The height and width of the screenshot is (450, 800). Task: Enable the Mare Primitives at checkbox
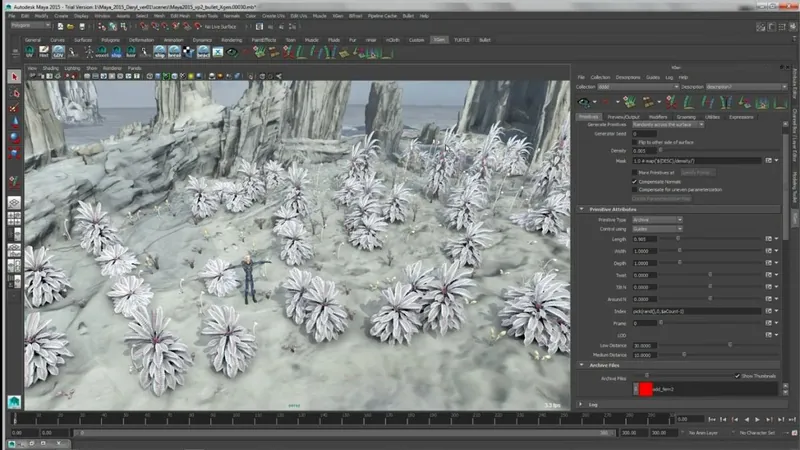click(x=635, y=172)
